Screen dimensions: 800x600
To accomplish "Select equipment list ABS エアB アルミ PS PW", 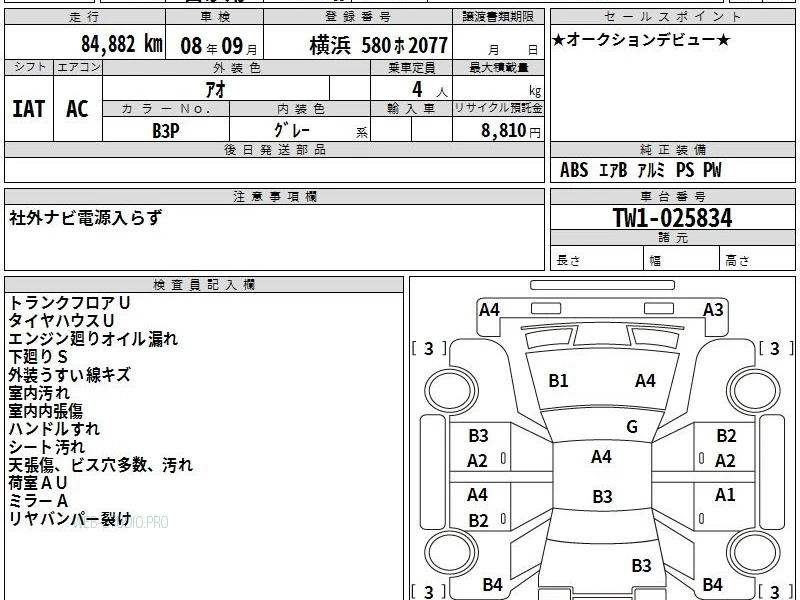I will coord(641,170).
